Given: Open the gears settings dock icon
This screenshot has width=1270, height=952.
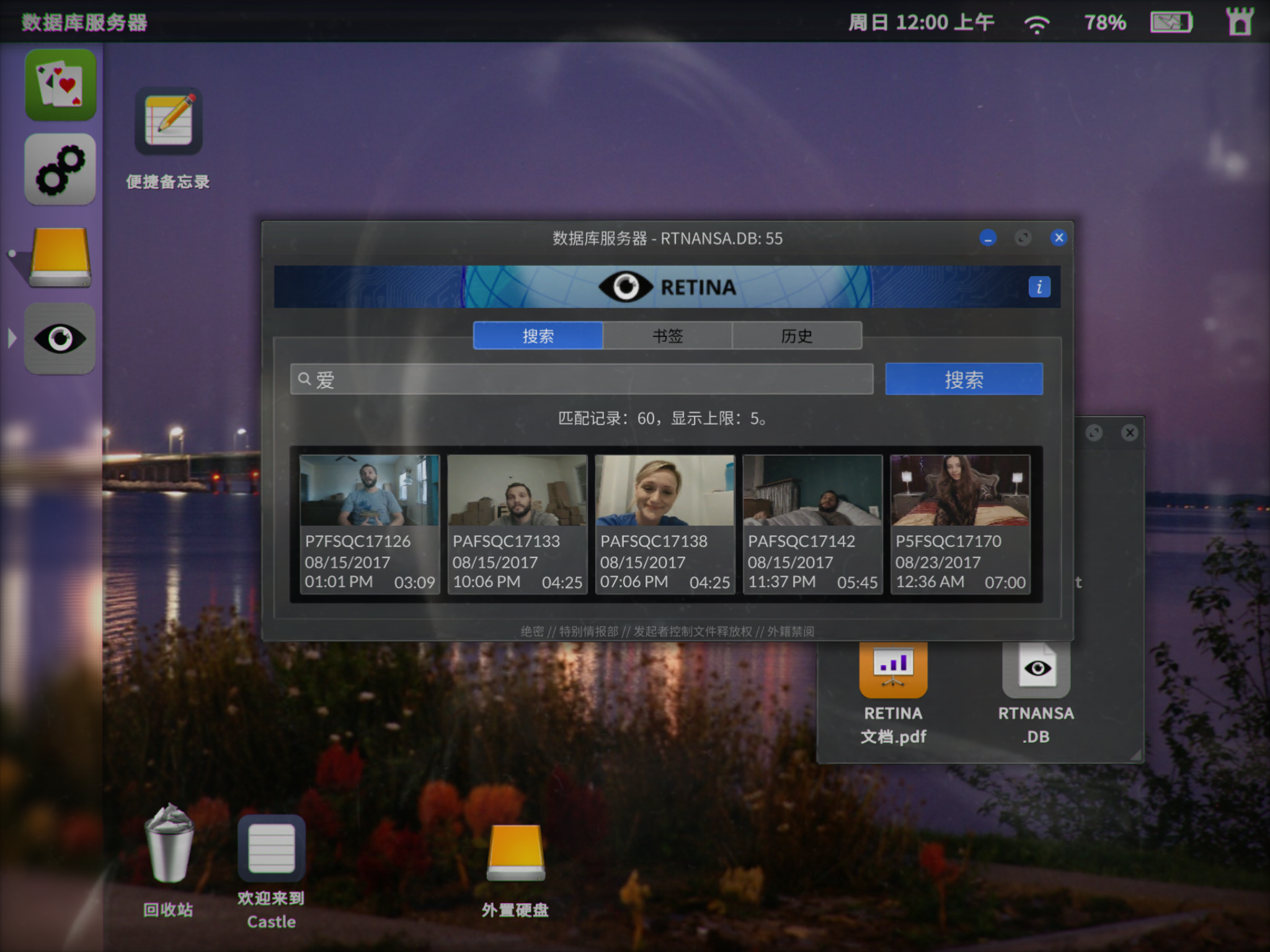Looking at the screenshot, I should (60, 169).
